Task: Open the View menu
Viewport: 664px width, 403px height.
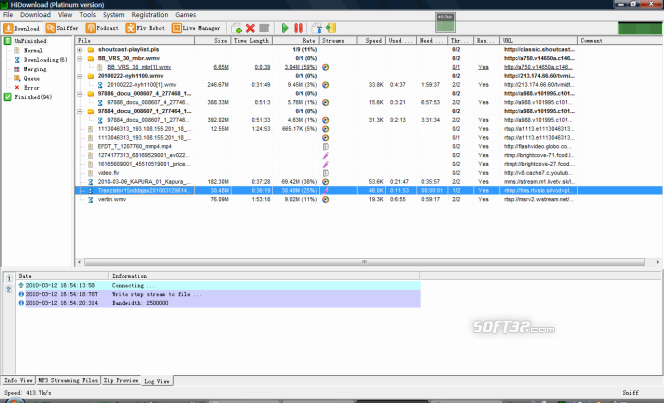Action: (65, 15)
